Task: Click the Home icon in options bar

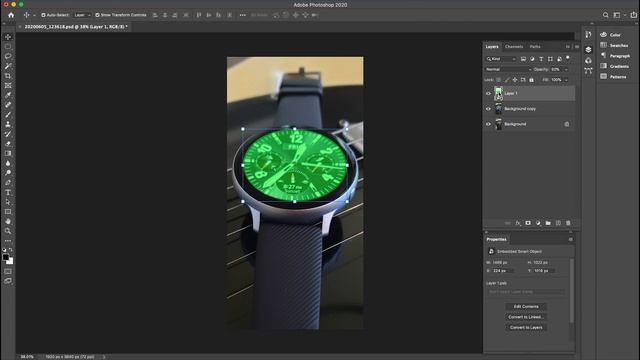Action: [11, 15]
